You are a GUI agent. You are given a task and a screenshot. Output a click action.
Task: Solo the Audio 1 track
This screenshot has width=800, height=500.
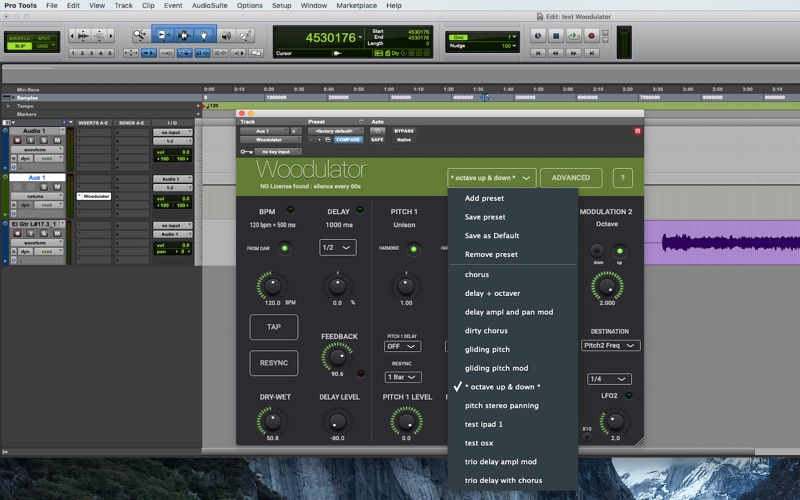coord(44,140)
